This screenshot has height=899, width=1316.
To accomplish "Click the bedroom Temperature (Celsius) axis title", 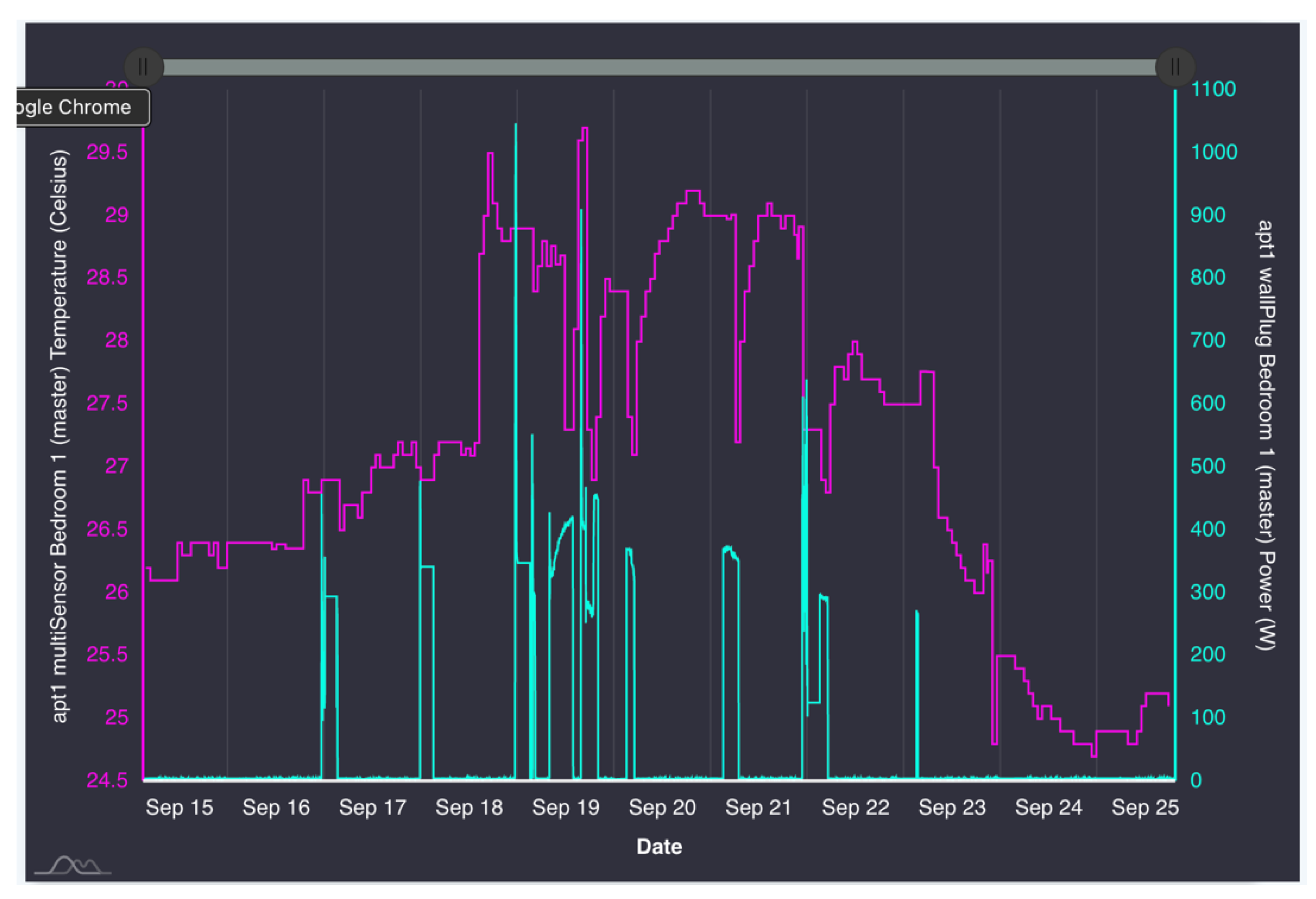I will click(59, 436).
